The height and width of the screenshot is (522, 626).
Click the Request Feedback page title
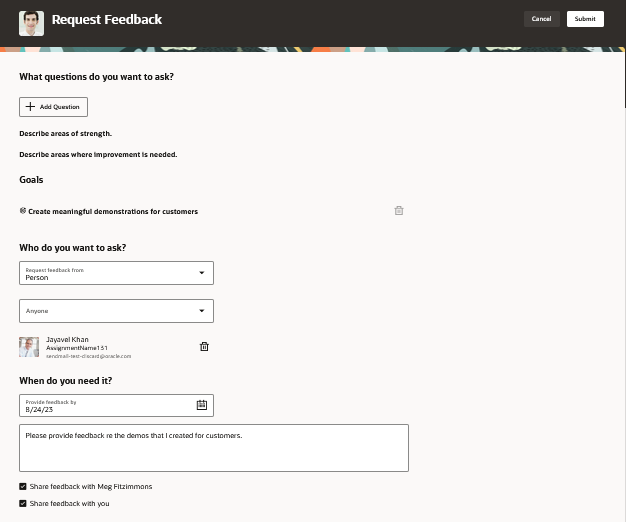[107, 20]
